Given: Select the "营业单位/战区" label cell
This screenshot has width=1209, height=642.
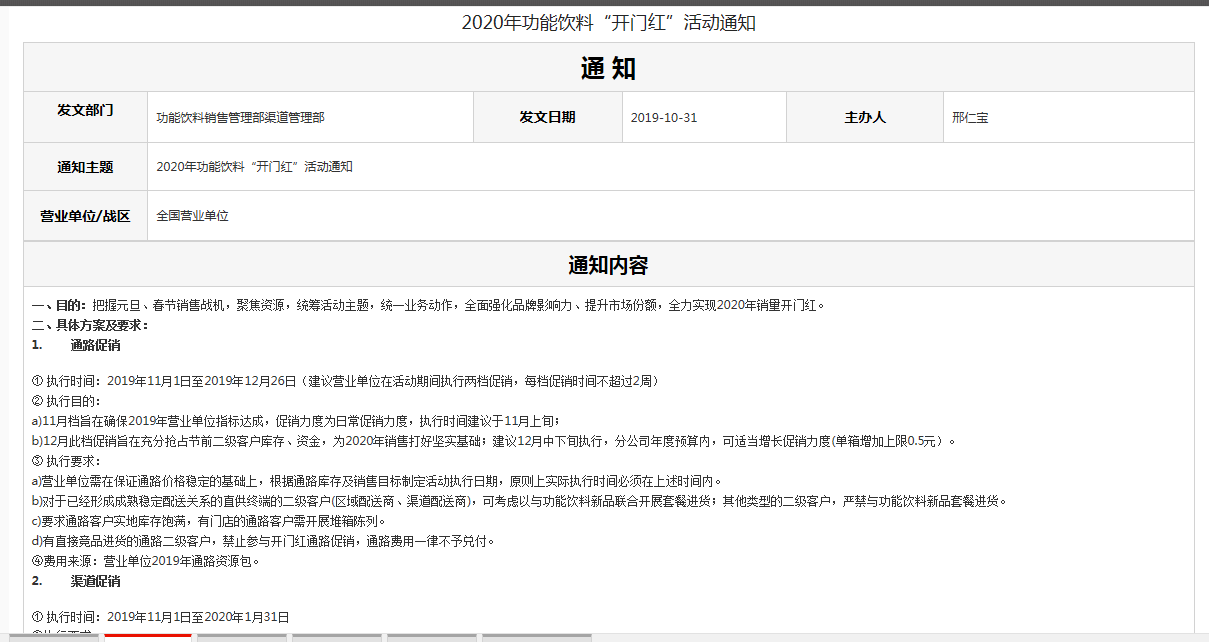Looking at the screenshot, I should (85, 216).
